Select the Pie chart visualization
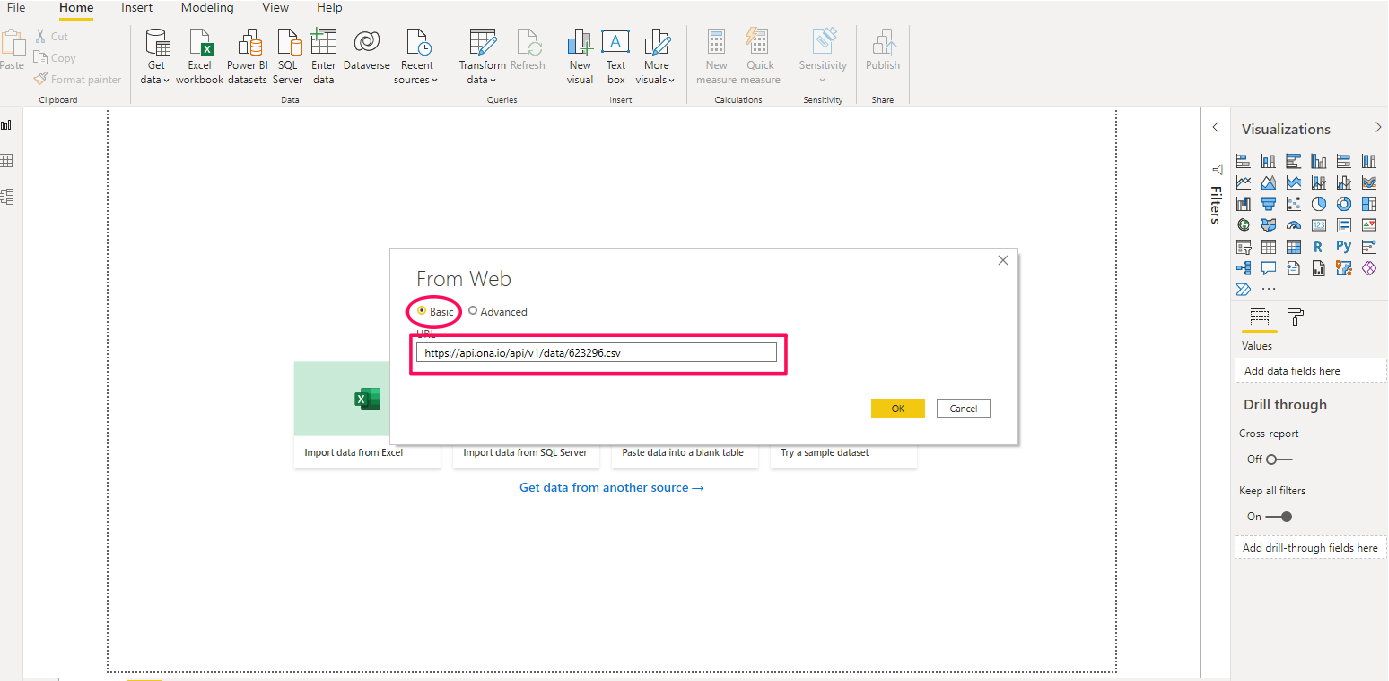 (1319, 204)
